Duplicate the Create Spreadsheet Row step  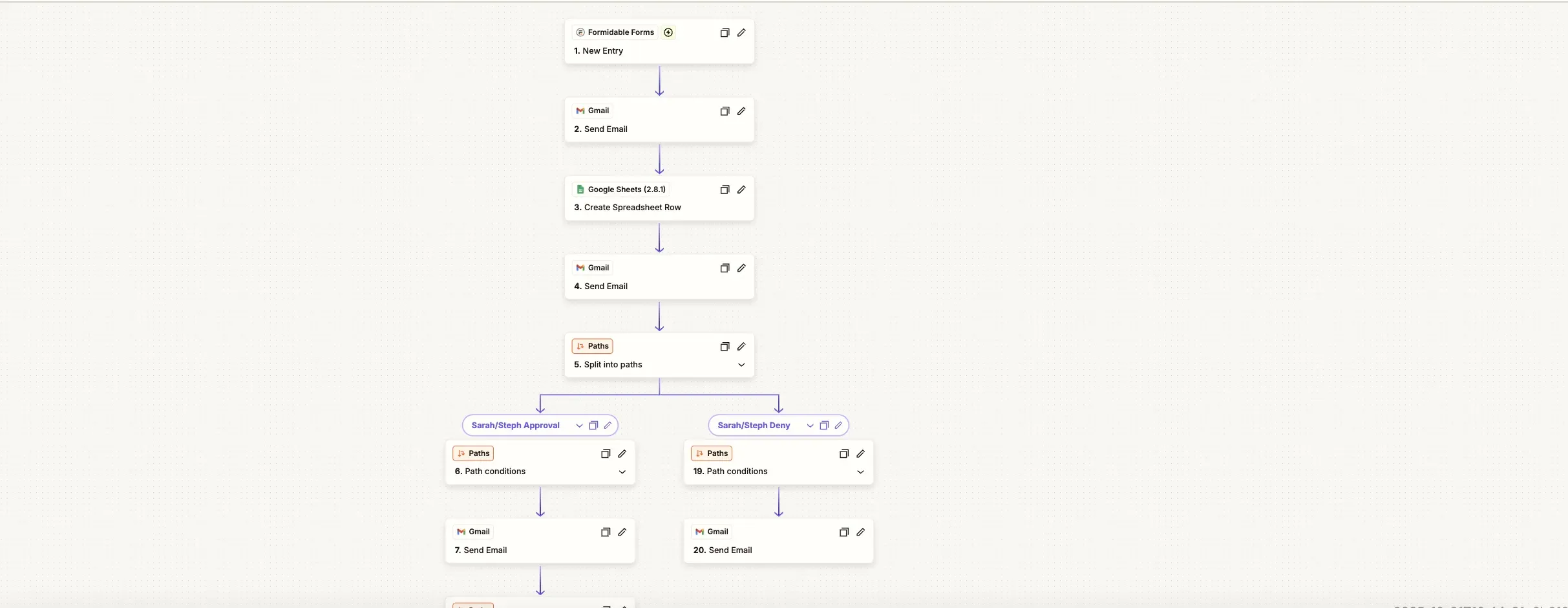coord(725,190)
